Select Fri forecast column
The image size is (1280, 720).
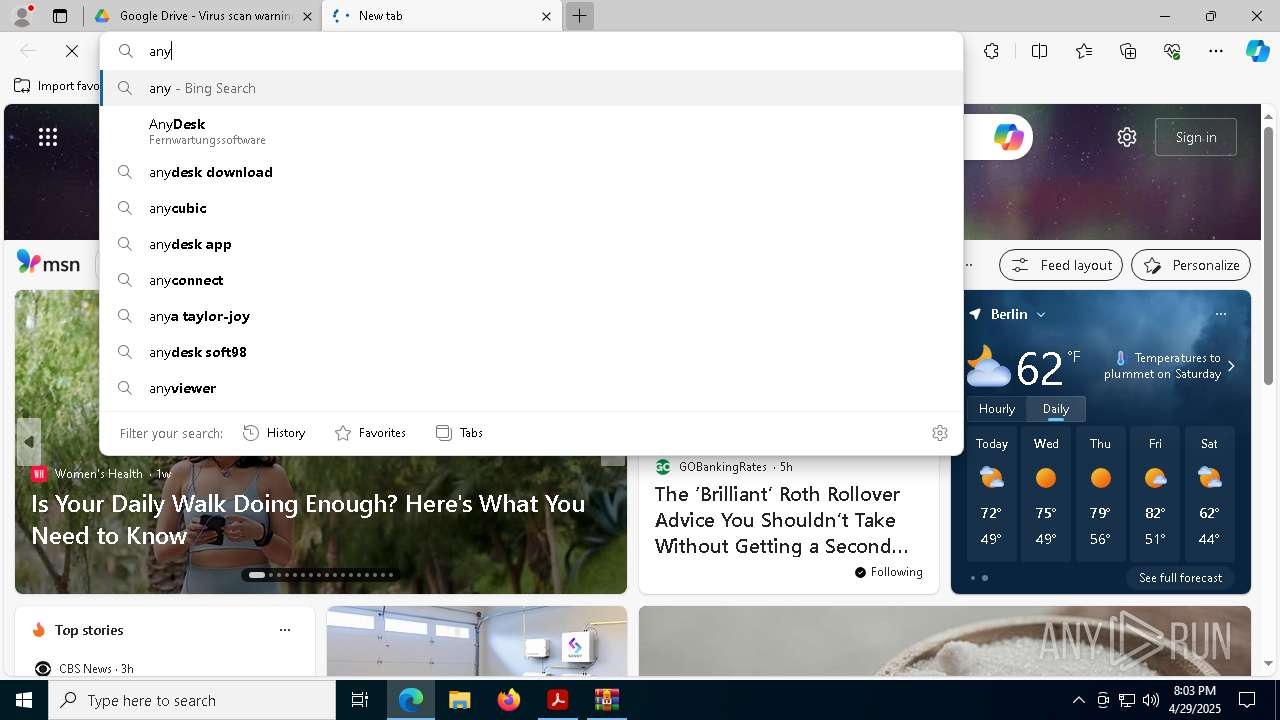(x=1155, y=495)
